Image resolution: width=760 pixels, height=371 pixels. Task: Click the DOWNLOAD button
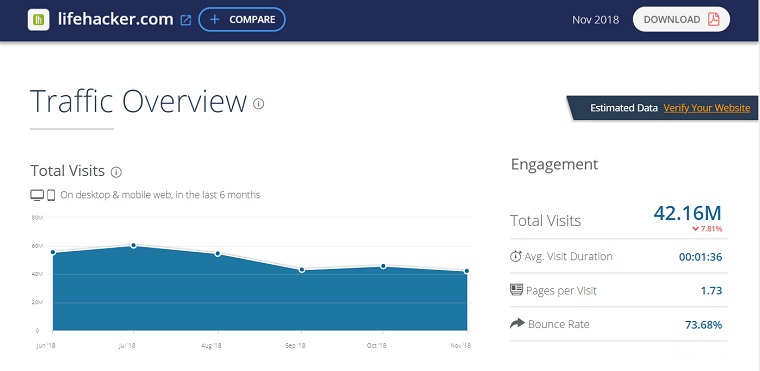[x=681, y=19]
